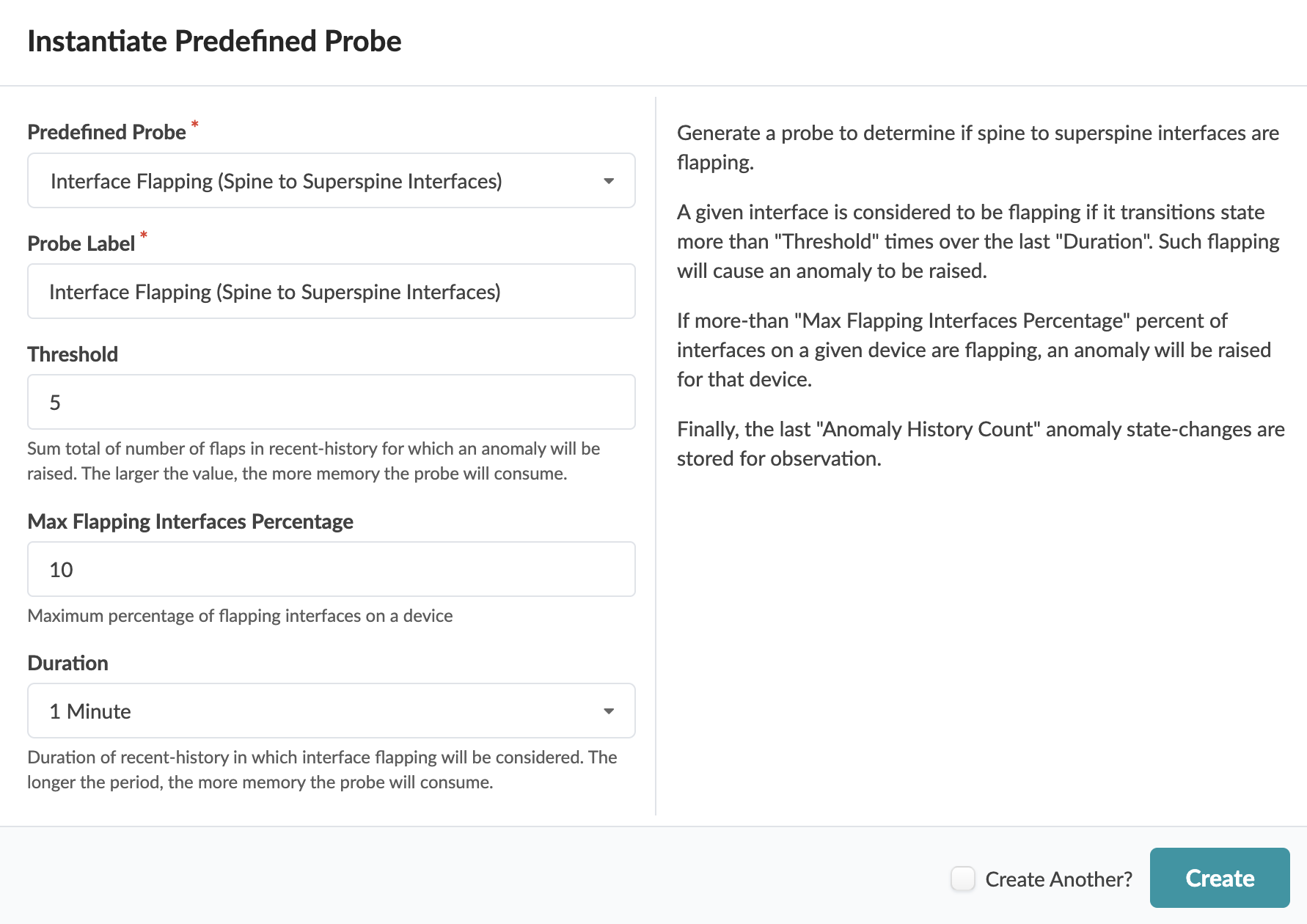This screenshot has width=1307, height=924.
Task: Click the Duration help text about recent-history
Action: click(322, 770)
